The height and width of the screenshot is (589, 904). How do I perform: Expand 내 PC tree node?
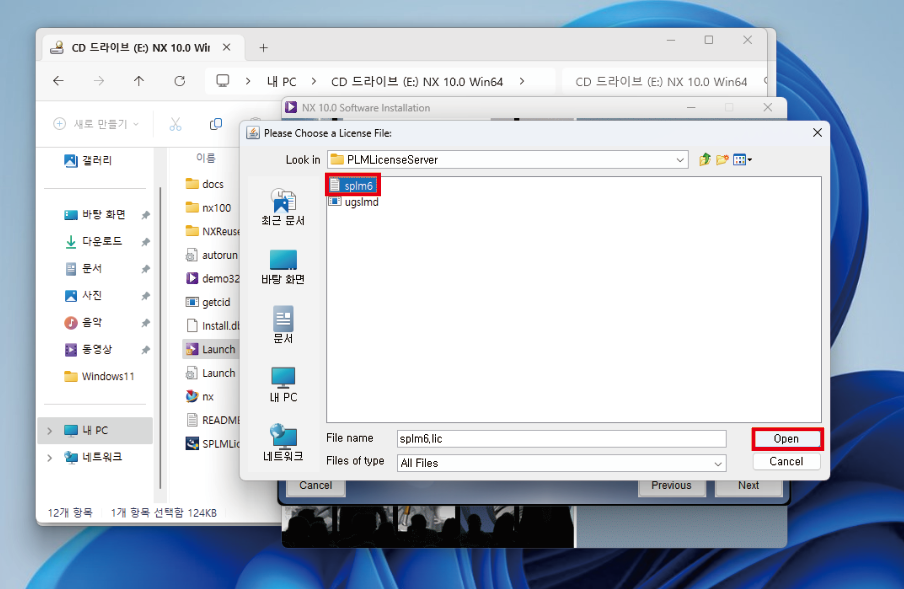click(x=50, y=431)
